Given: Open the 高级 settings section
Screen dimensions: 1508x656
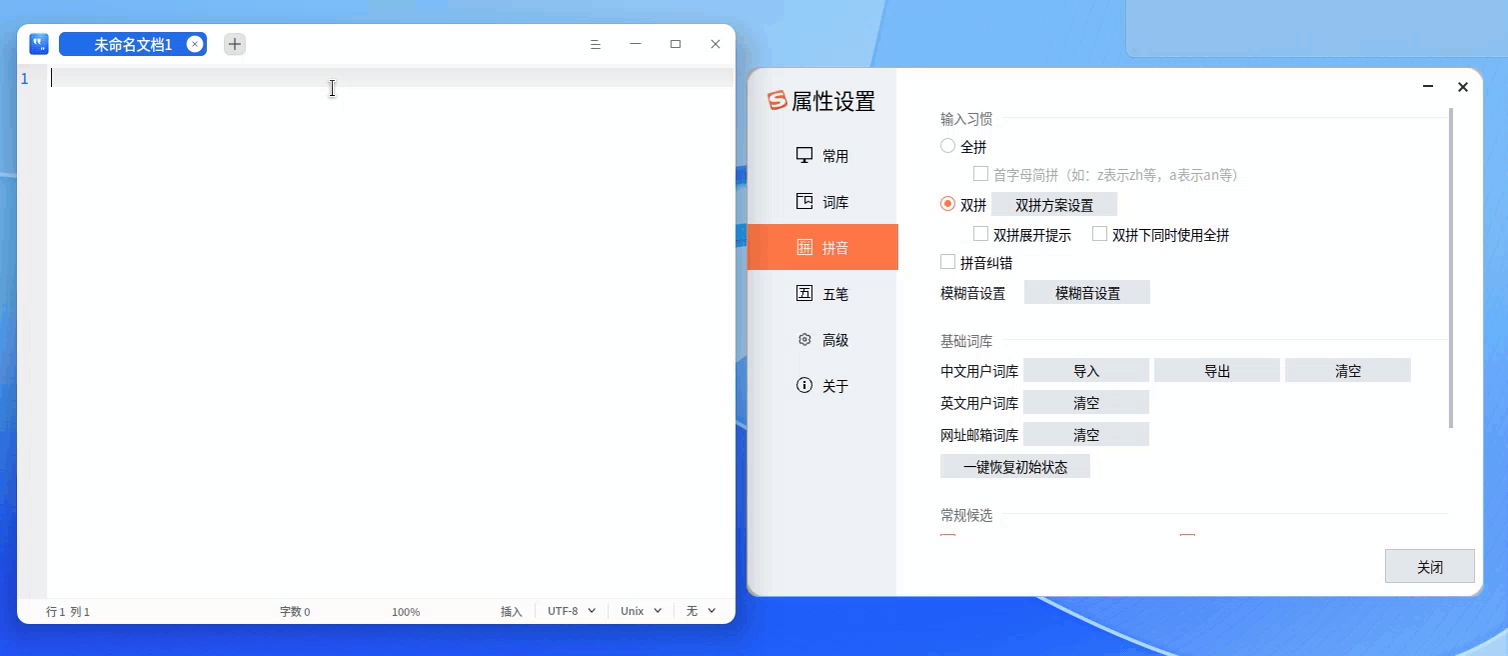Looking at the screenshot, I should coord(822,340).
